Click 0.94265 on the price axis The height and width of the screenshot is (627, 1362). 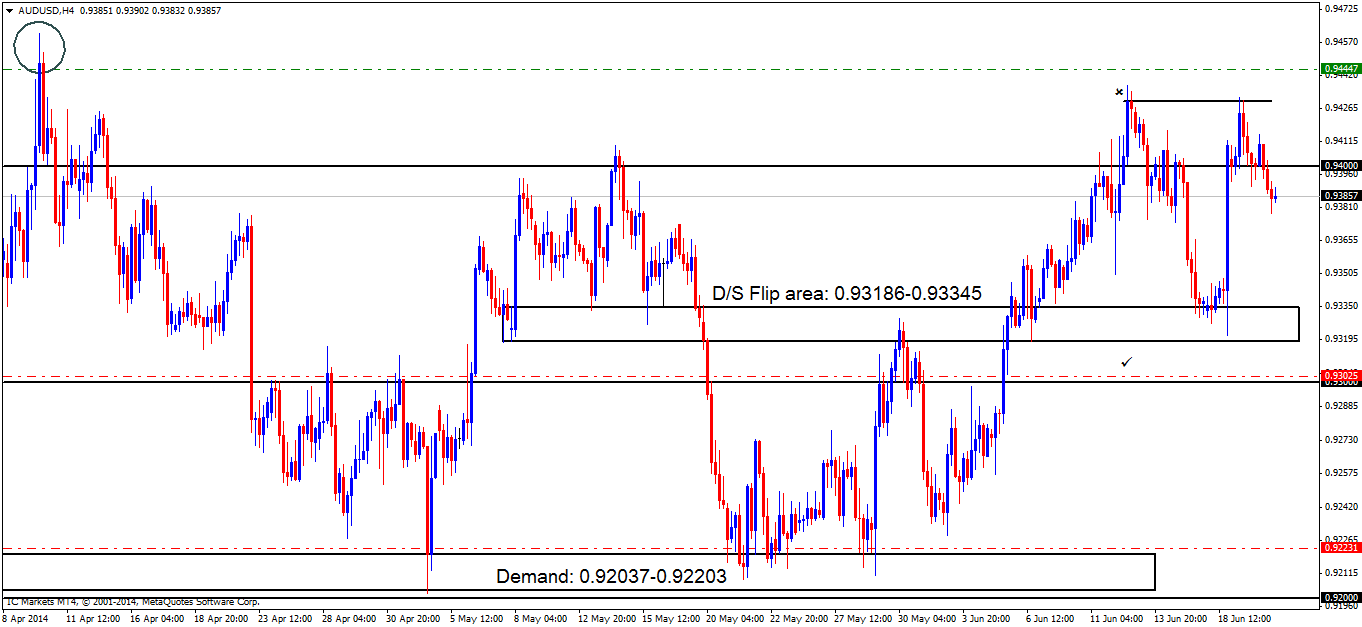click(1340, 107)
